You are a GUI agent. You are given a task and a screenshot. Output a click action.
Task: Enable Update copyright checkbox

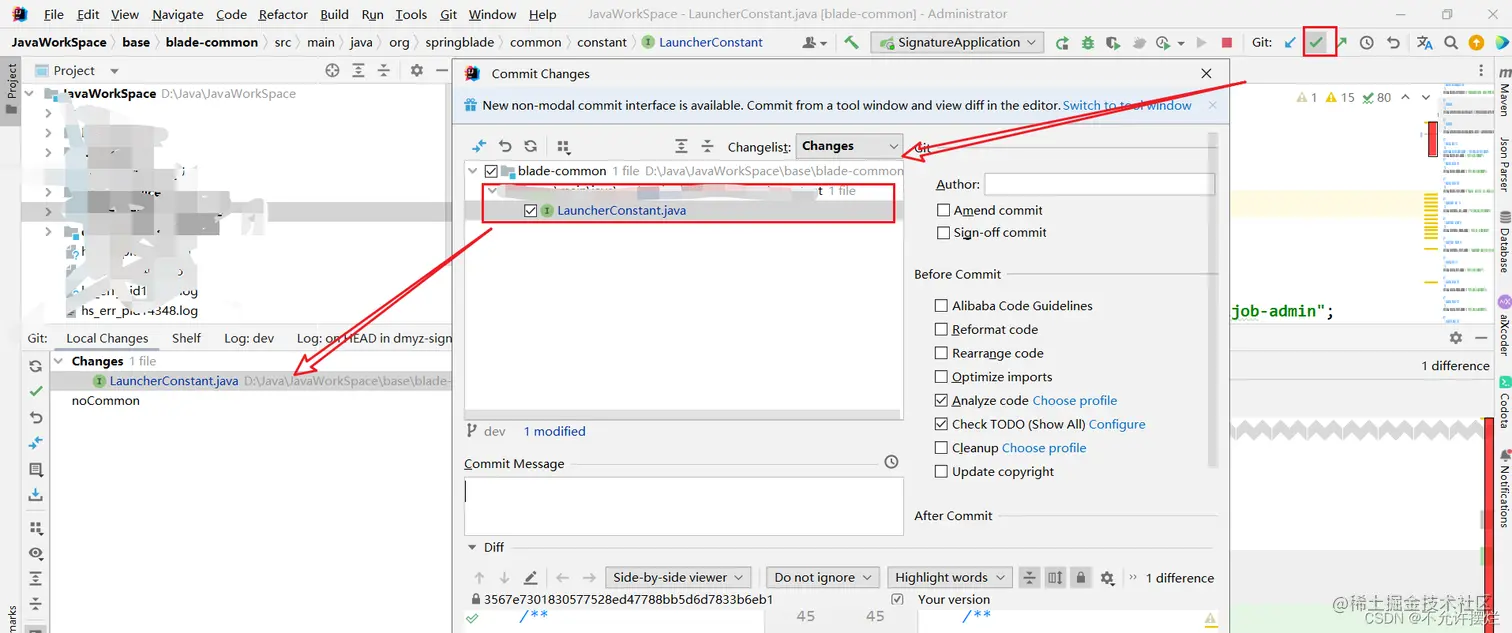pyautogui.click(x=941, y=471)
